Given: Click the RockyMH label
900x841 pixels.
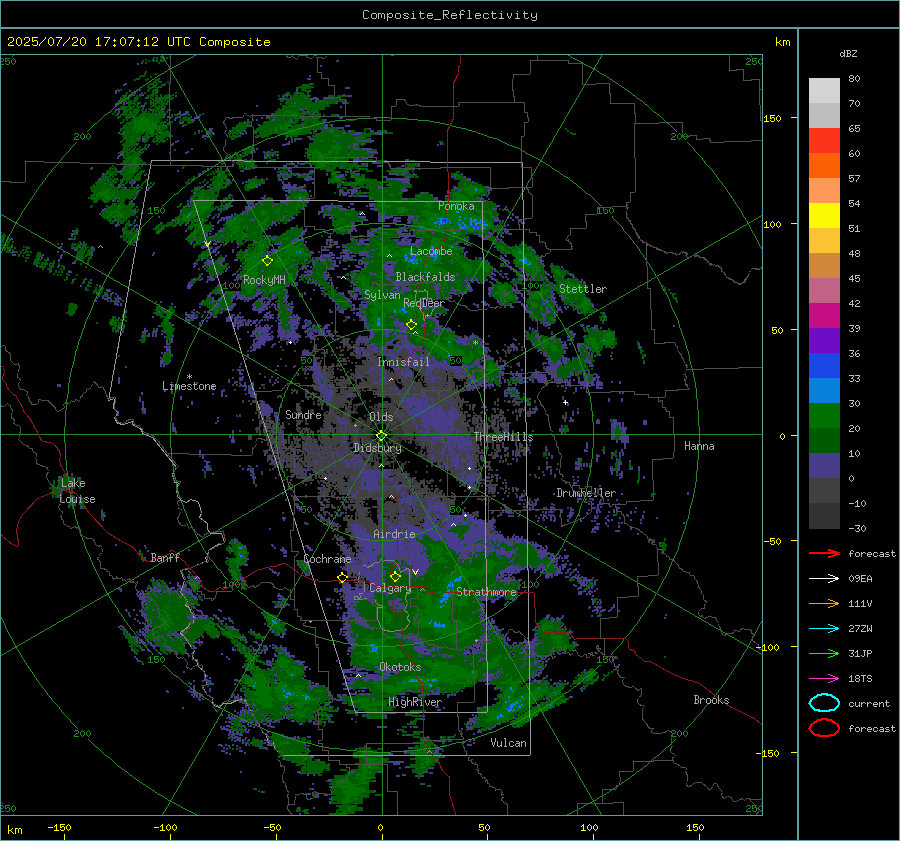Looking at the screenshot, I should tap(264, 280).
